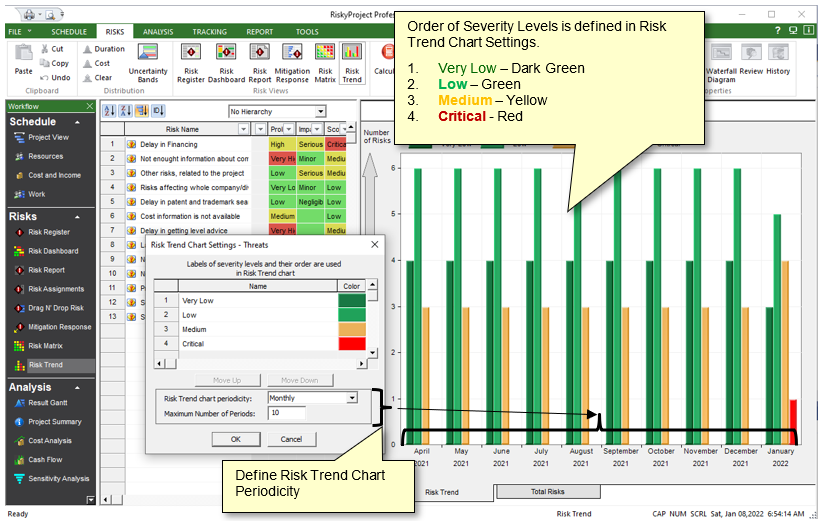Image resolution: width=822 pixels, height=521 pixels.
Task: Open Risk Assignments in Workflow sidebar
Action: click(x=49, y=289)
